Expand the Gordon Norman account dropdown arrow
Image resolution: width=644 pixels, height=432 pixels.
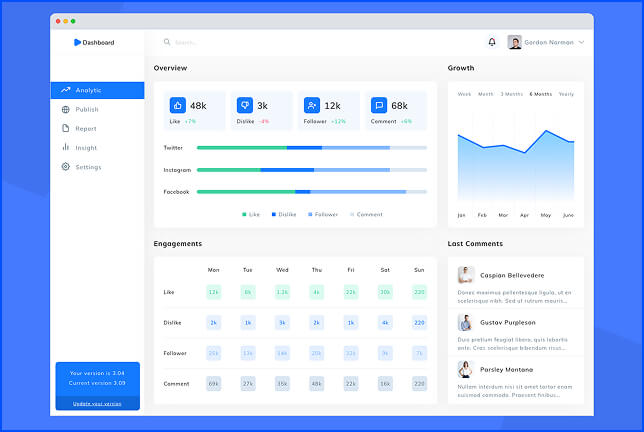[581, 42]
